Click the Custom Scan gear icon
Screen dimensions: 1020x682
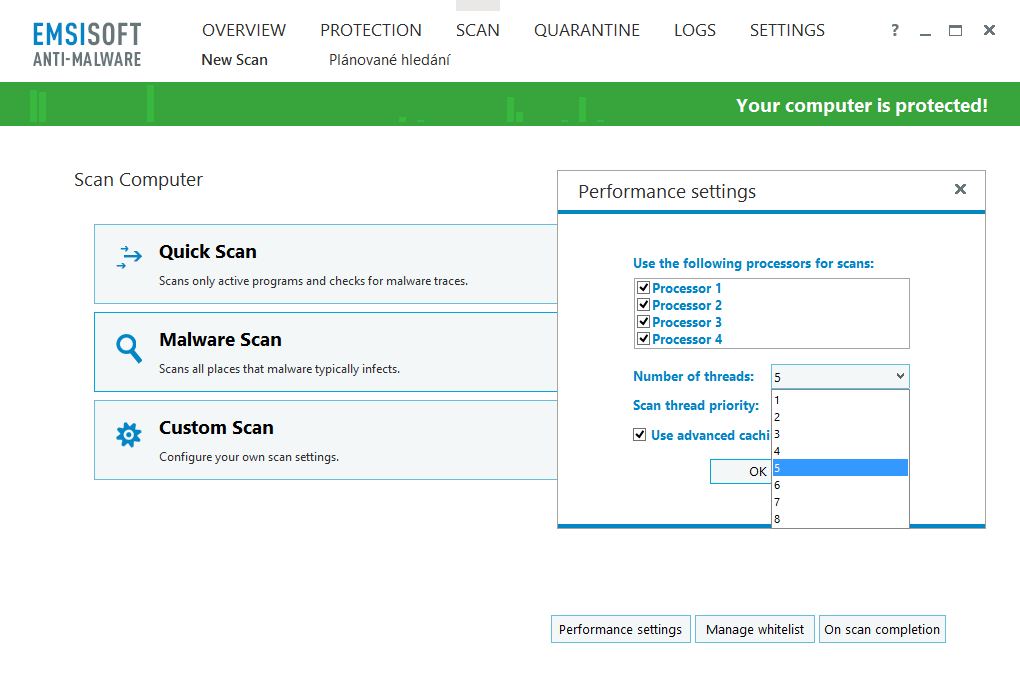(x=129, y=435)
